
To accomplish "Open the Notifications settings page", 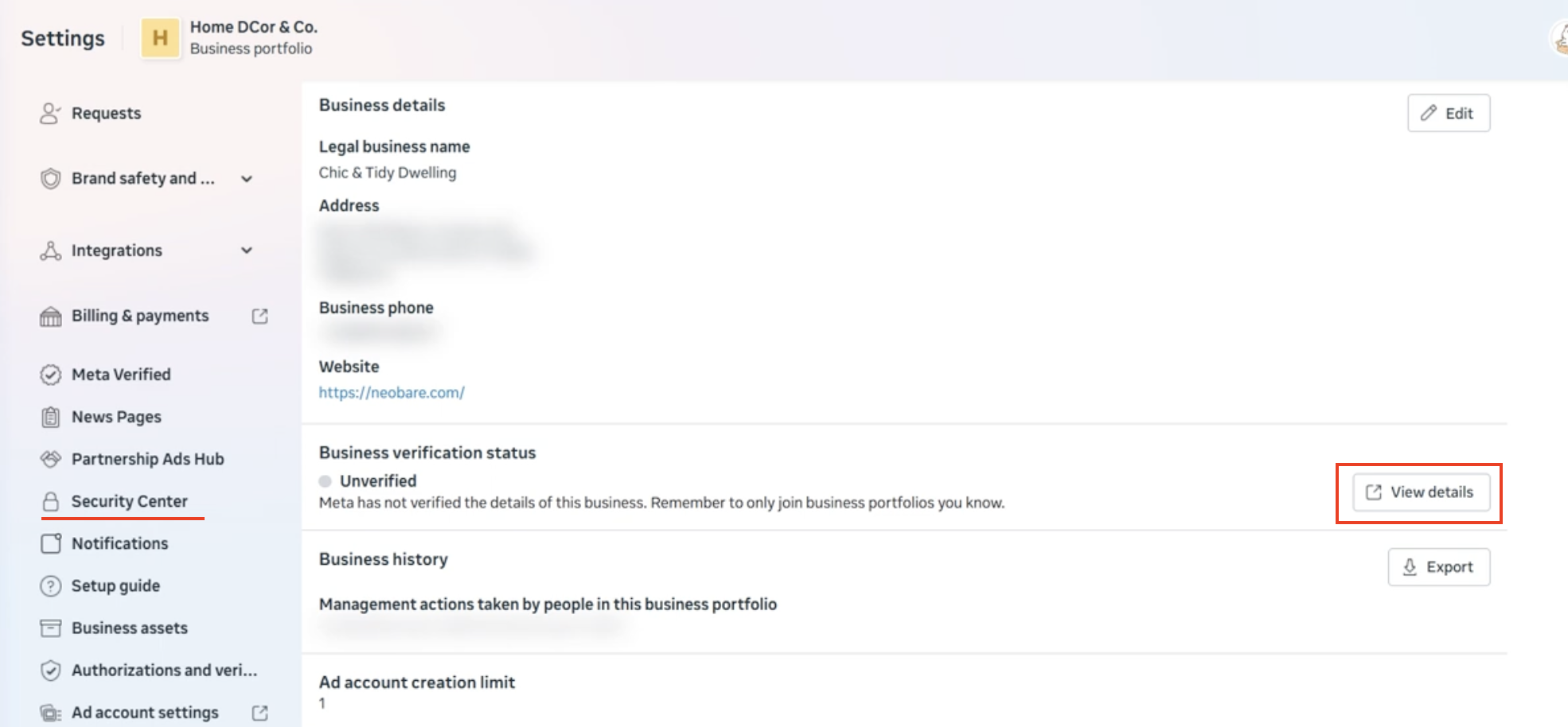I will (119, 543).
